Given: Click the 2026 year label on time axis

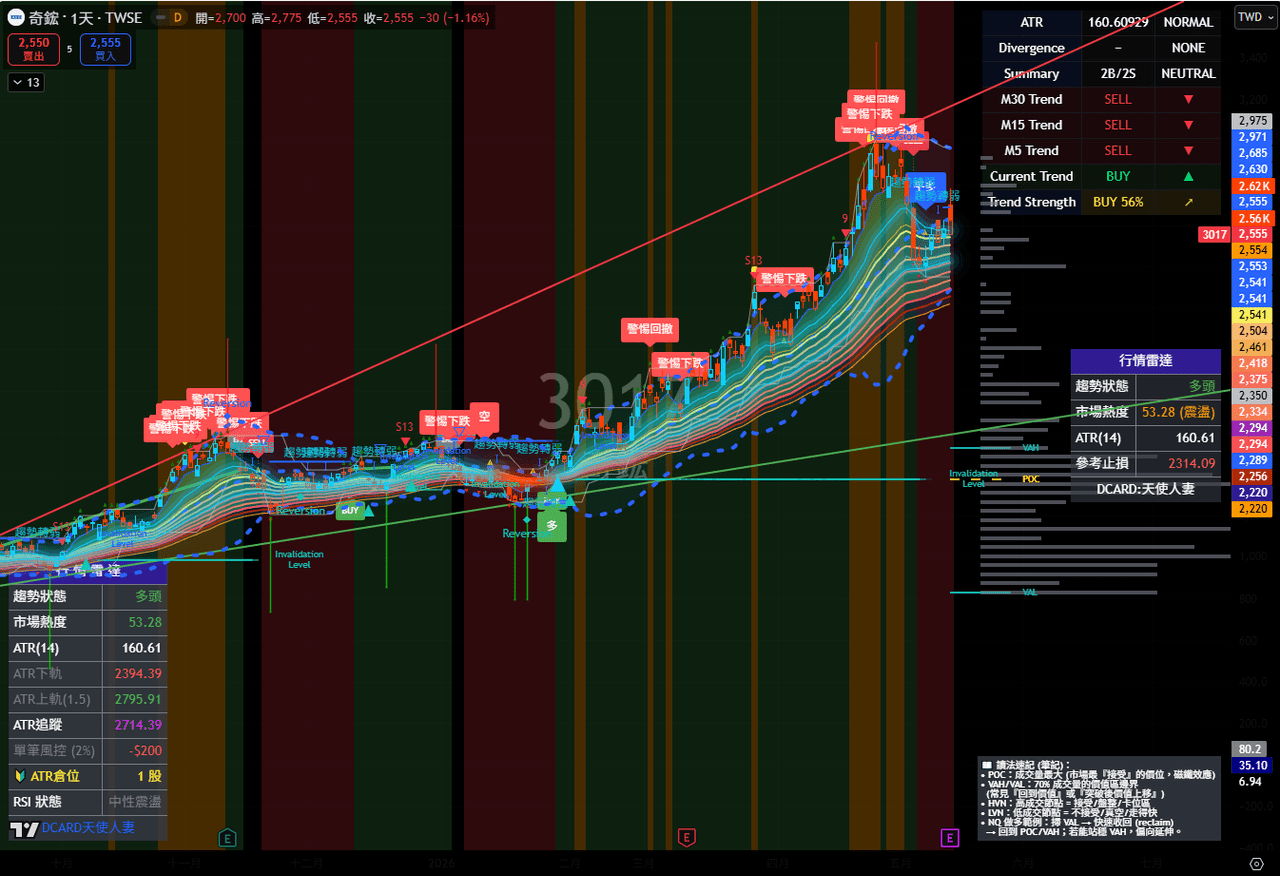Looking at the screenshot, I should click(x=441, y=863).
